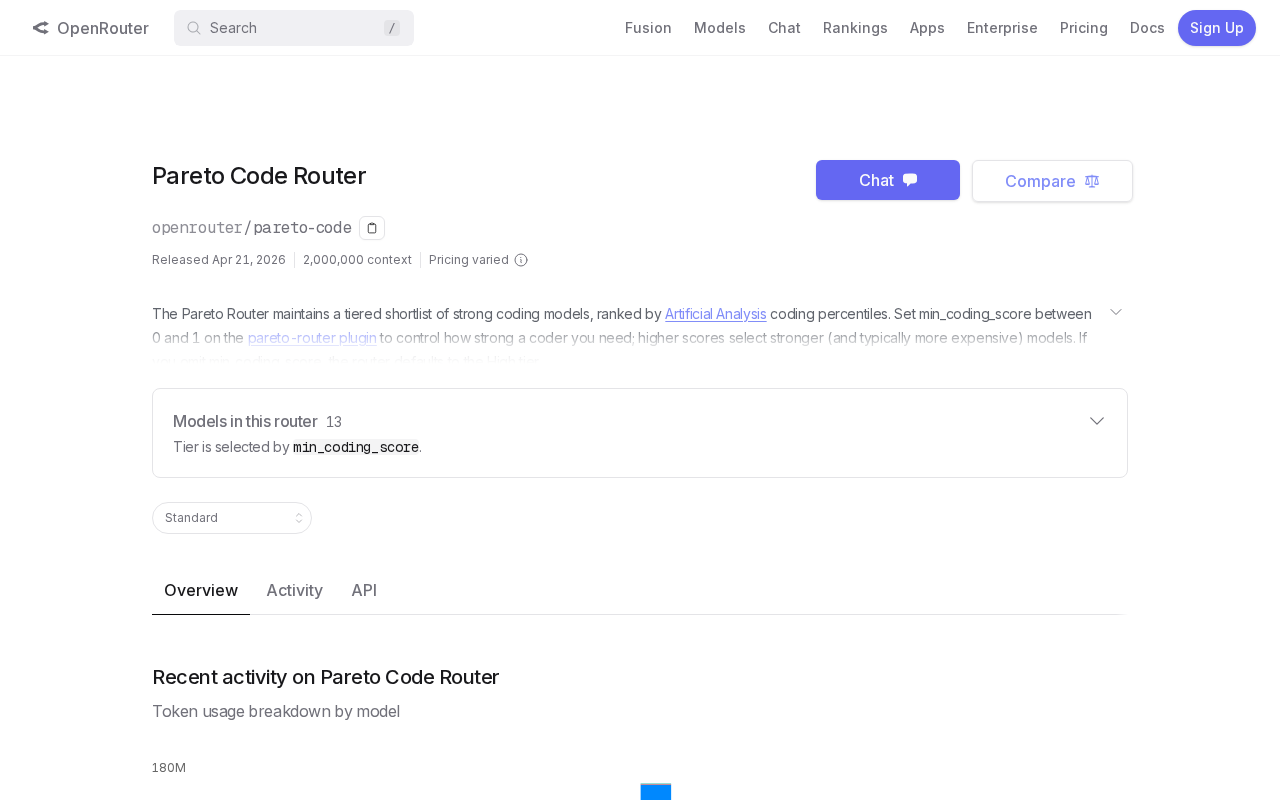Open the Artificial Analysis link
This screenshot has height=800, width=1280.
(x=716, y=314)
